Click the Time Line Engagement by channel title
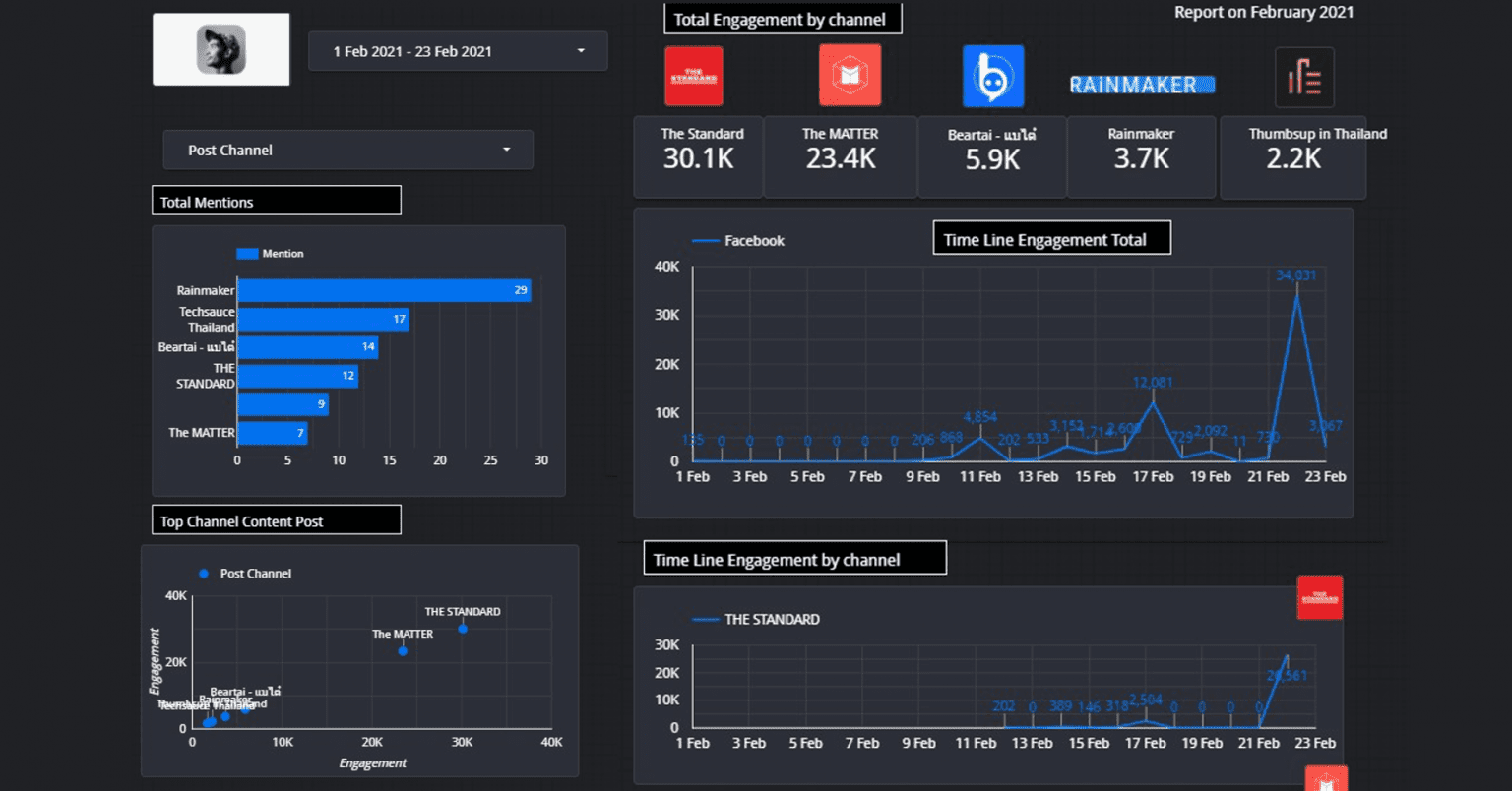This screenshot has height=791, width=1512. click(795, 558)
